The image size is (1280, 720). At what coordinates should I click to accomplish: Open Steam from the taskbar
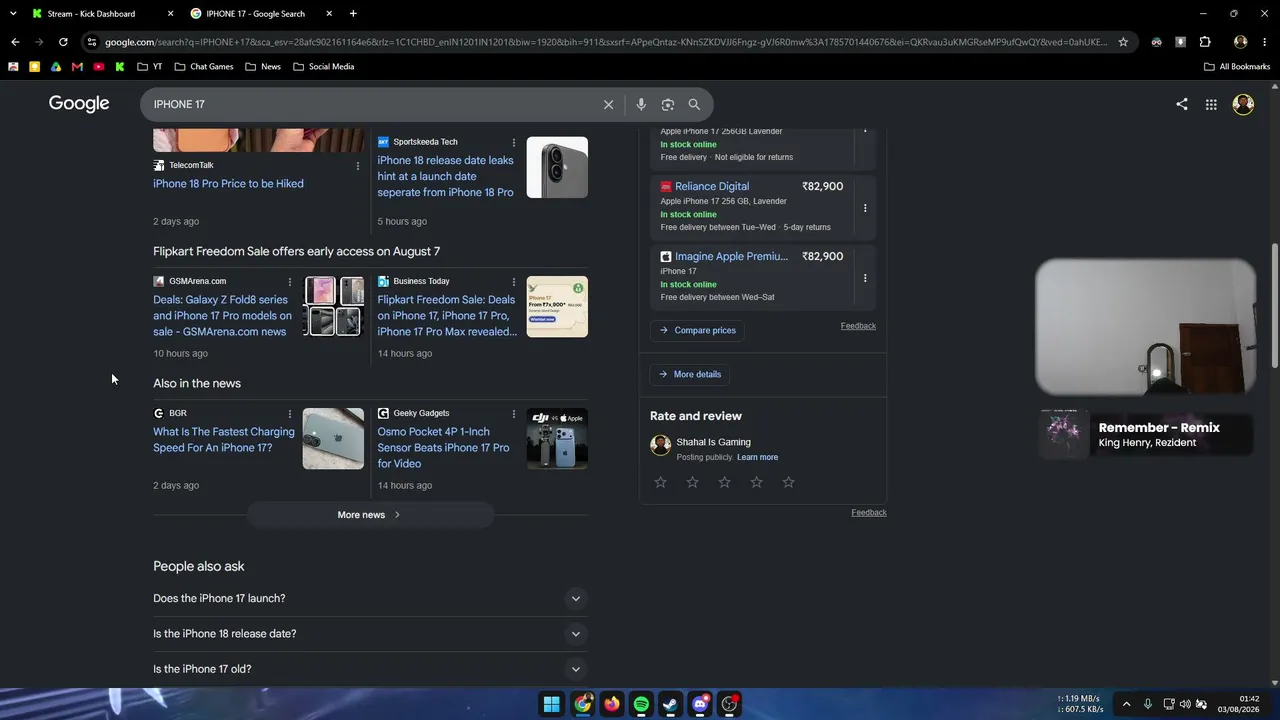tap(671, 704)
